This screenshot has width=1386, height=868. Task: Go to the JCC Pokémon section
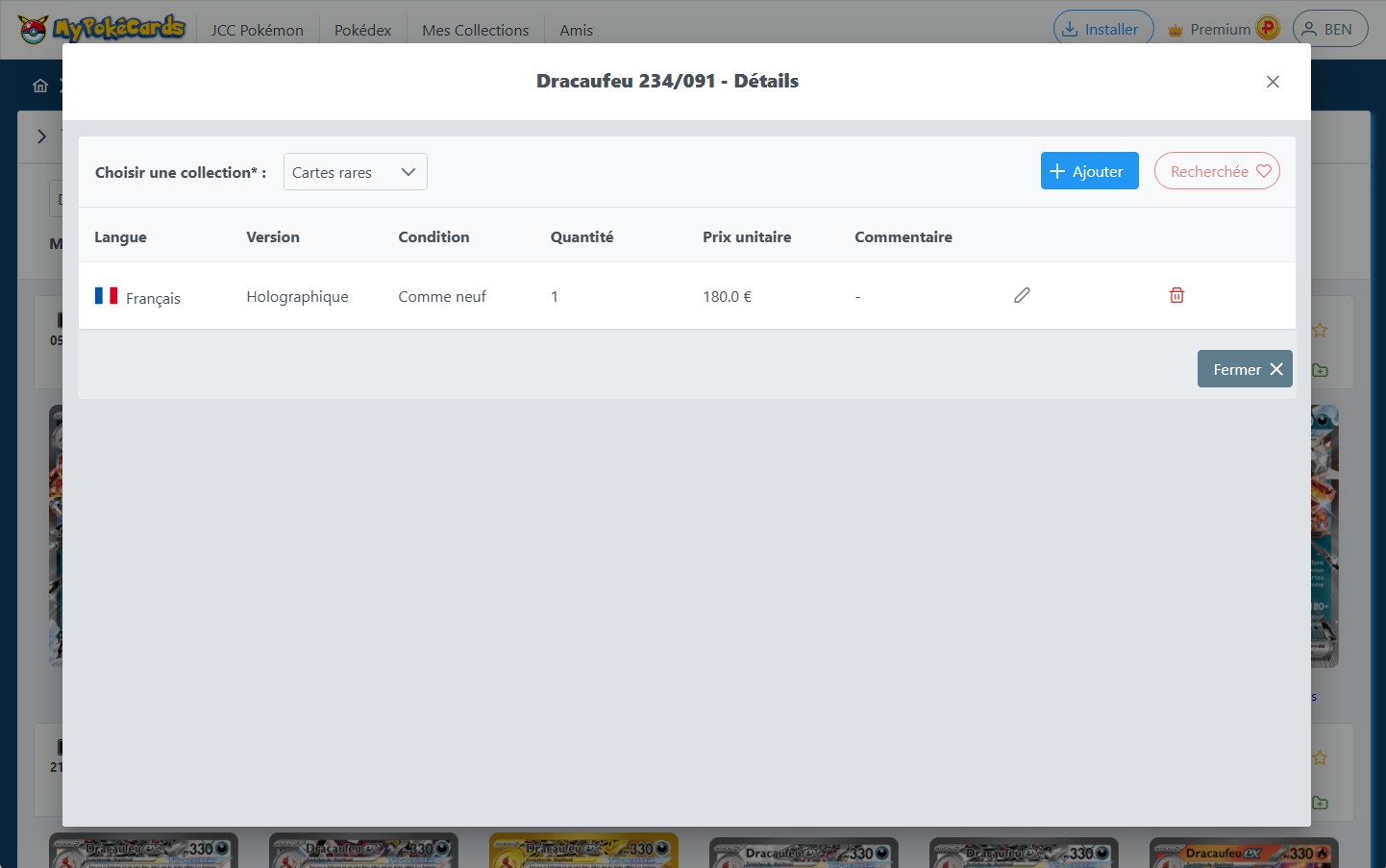(x=256, y=30)
